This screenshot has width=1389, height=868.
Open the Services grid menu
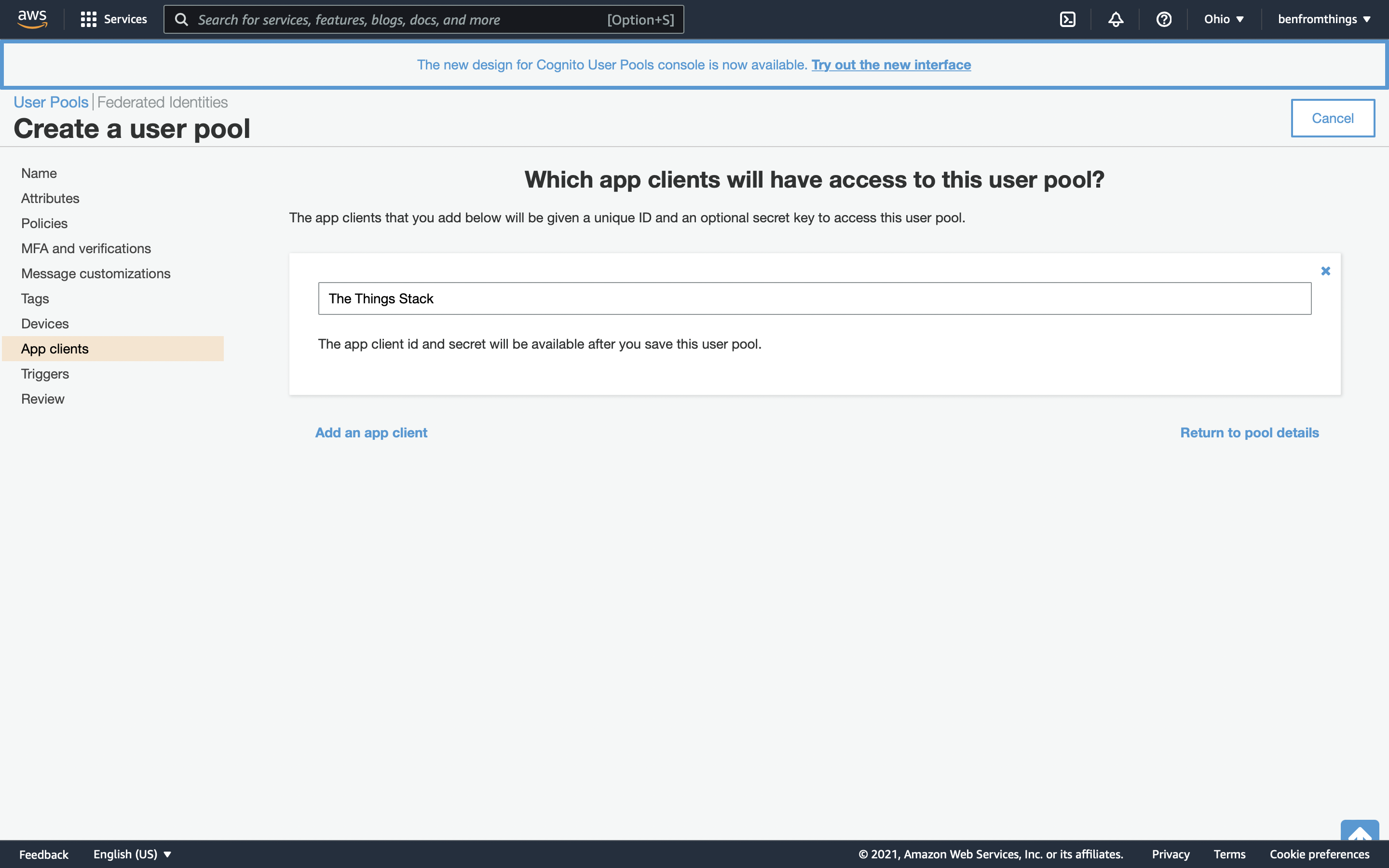point(114,19)
